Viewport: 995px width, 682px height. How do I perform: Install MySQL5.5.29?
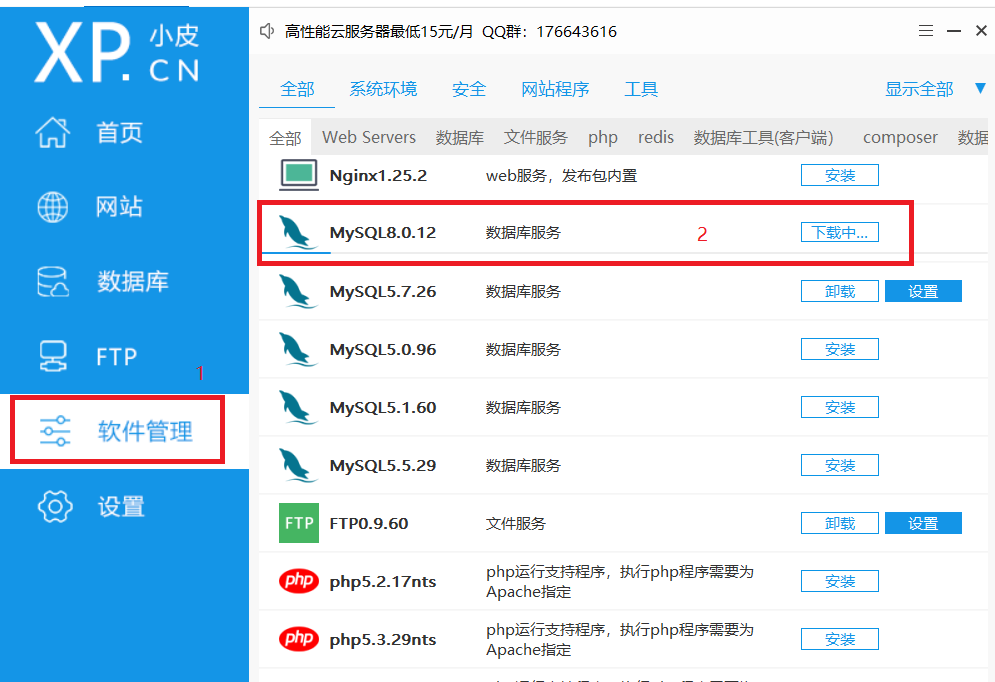(840, 465)
